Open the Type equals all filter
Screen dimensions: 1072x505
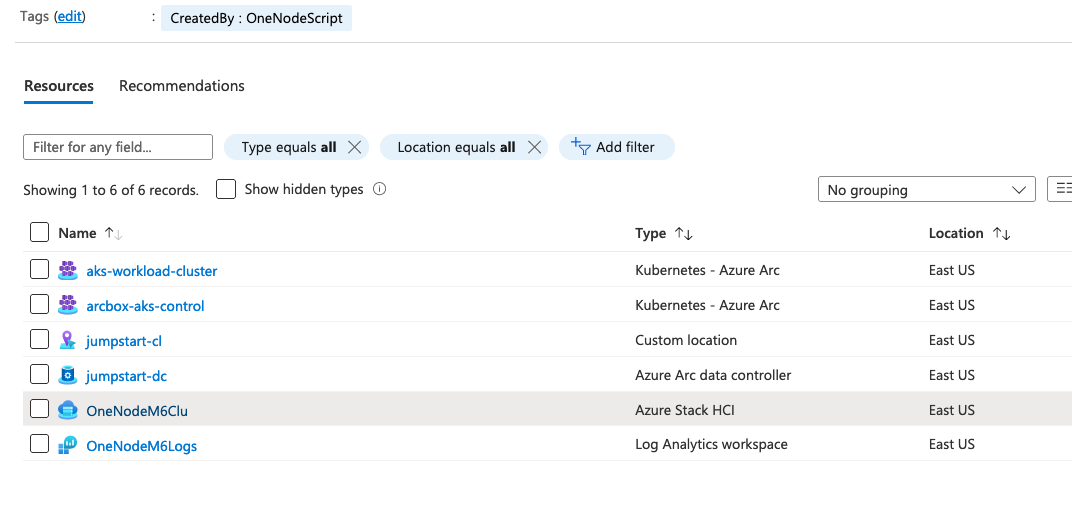tap(289, 147)
